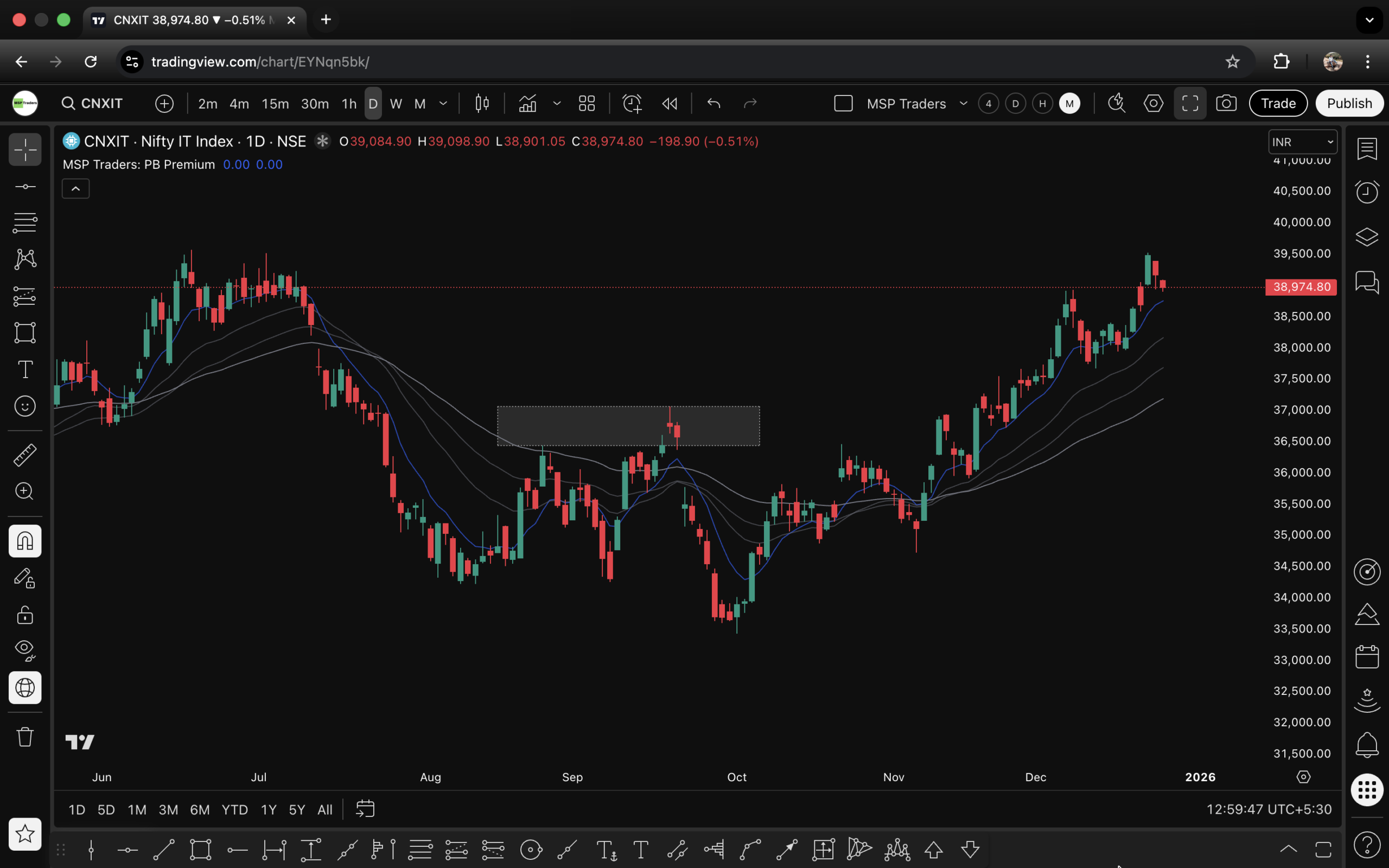The image size is (1389, 868).
Task: Collapse the indicator legend chevron
Action: point(76,189)
